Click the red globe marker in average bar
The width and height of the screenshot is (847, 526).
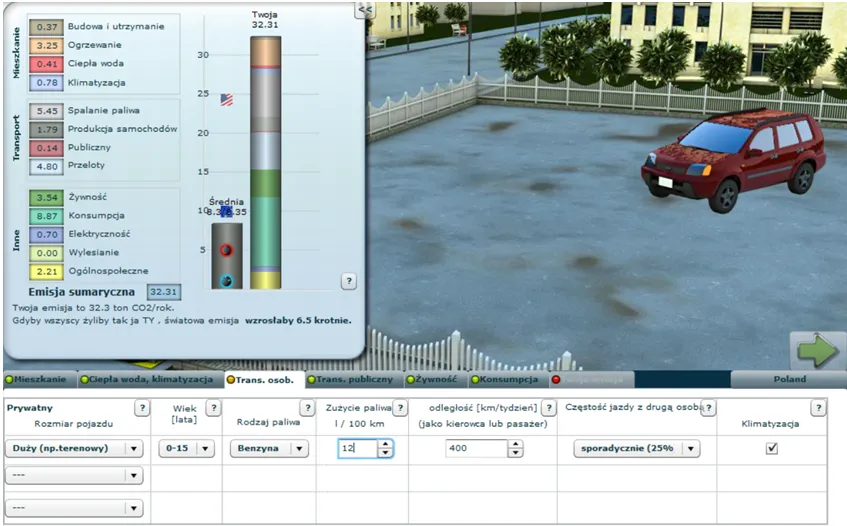[226, 250]
